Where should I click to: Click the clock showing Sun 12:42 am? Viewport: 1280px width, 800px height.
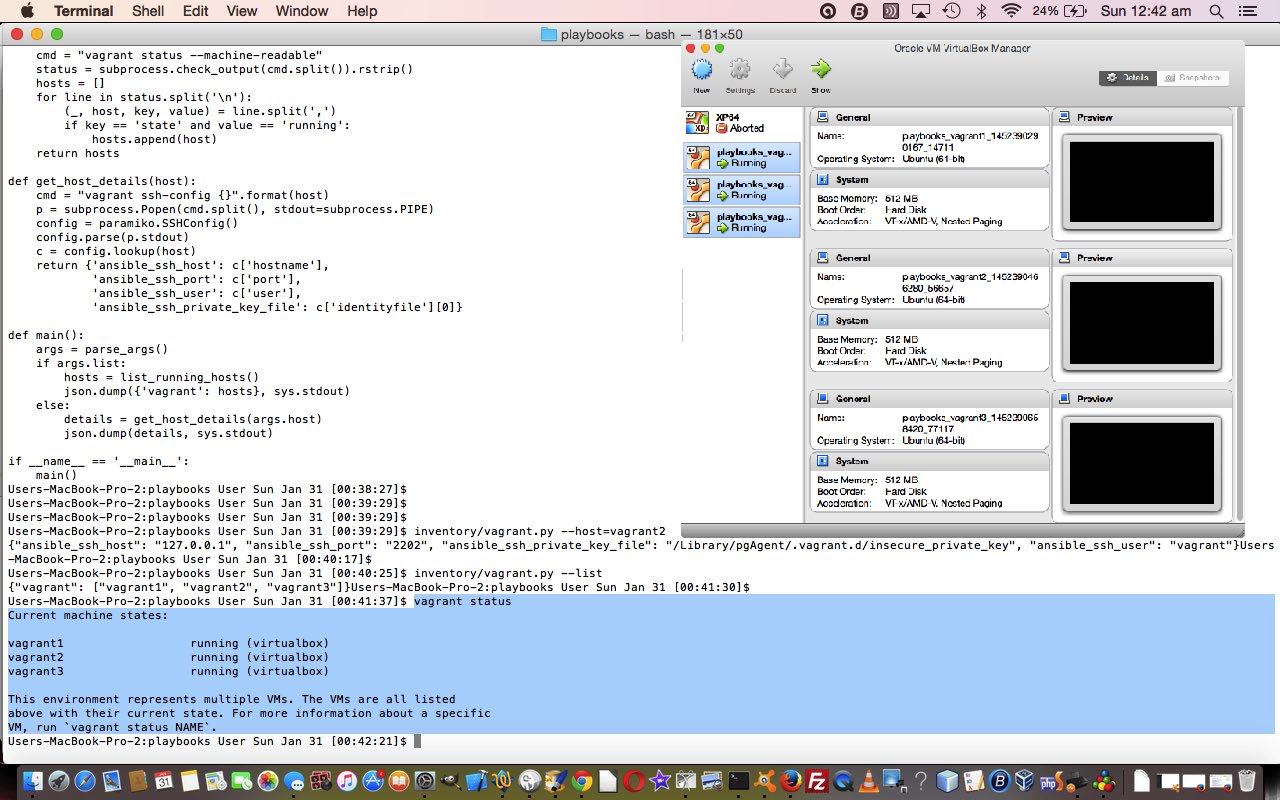[1145, 11]
